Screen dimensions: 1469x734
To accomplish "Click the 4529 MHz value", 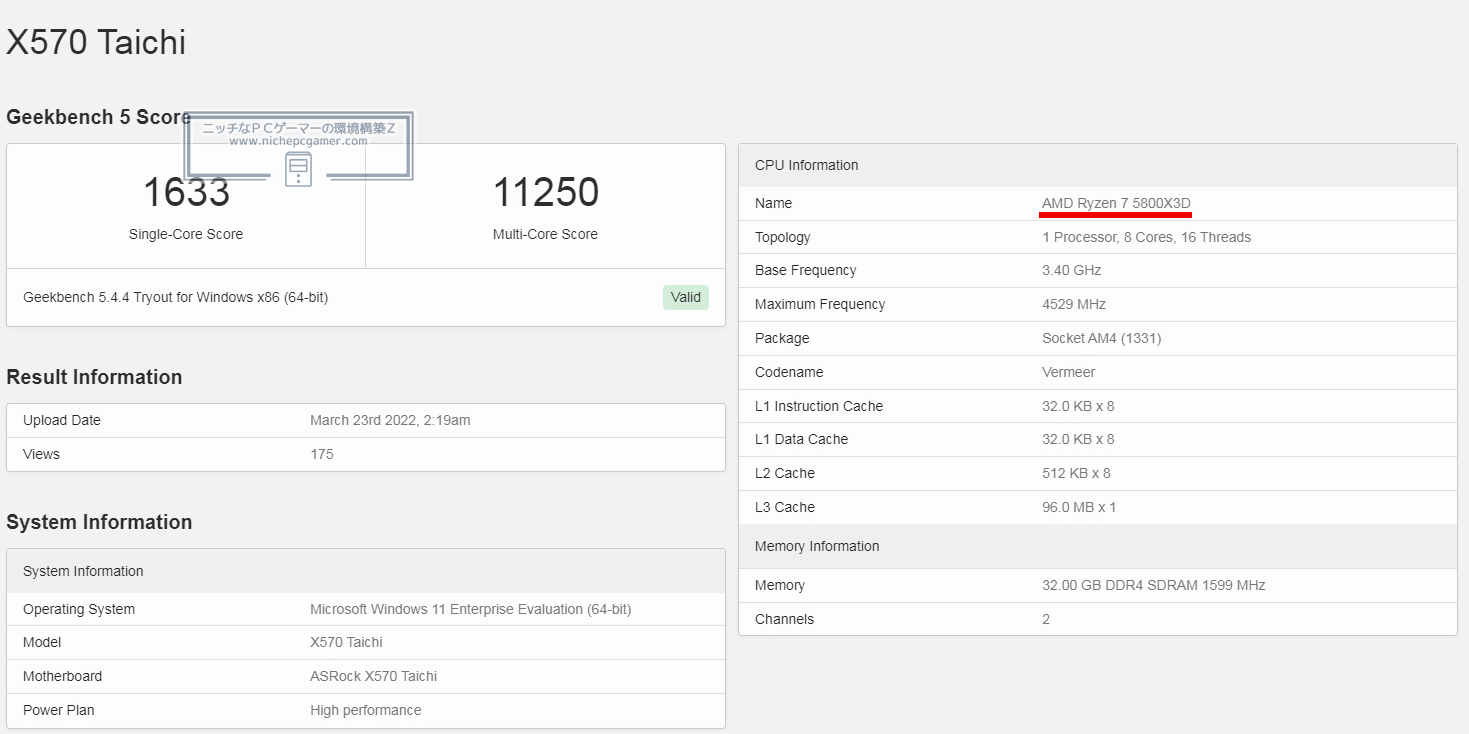I will pos(1074,304).
